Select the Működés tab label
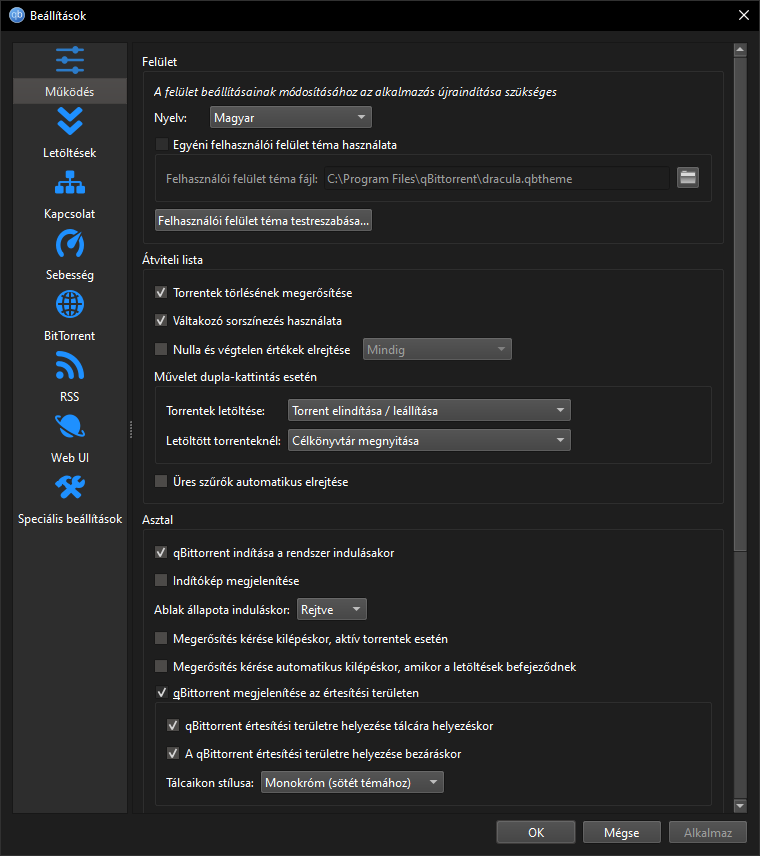Screen dimensions: 760x856 click(x=69, y=92)
